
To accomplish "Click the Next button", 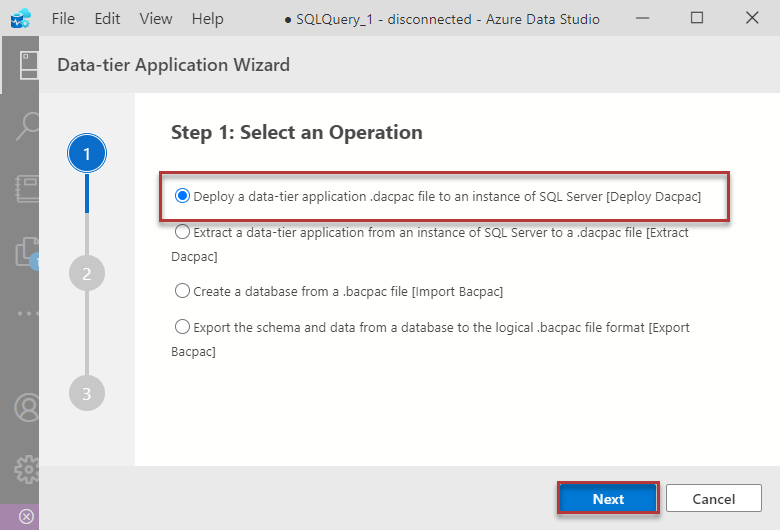I will coord(608,499).
